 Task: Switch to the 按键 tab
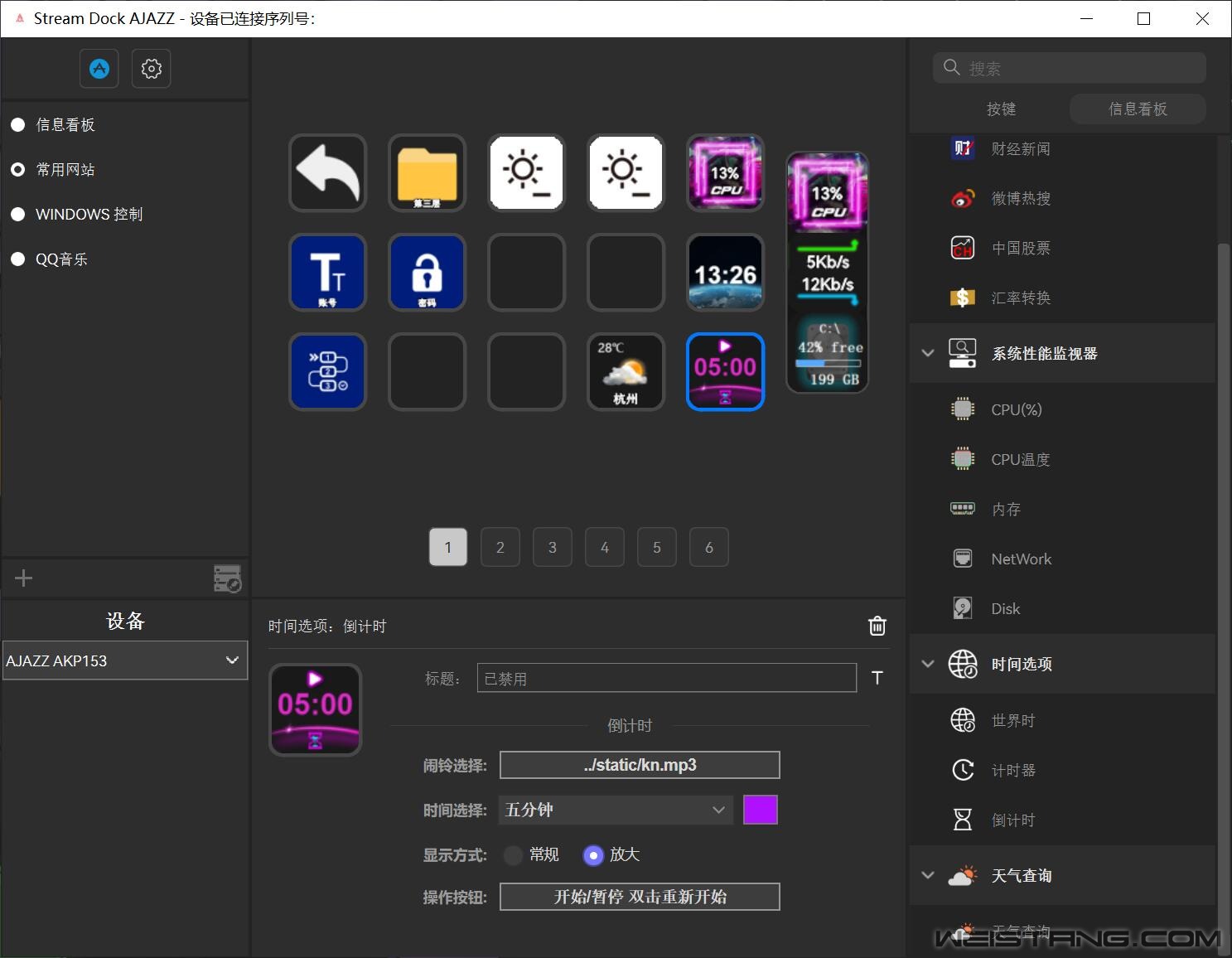(1001, 109)
